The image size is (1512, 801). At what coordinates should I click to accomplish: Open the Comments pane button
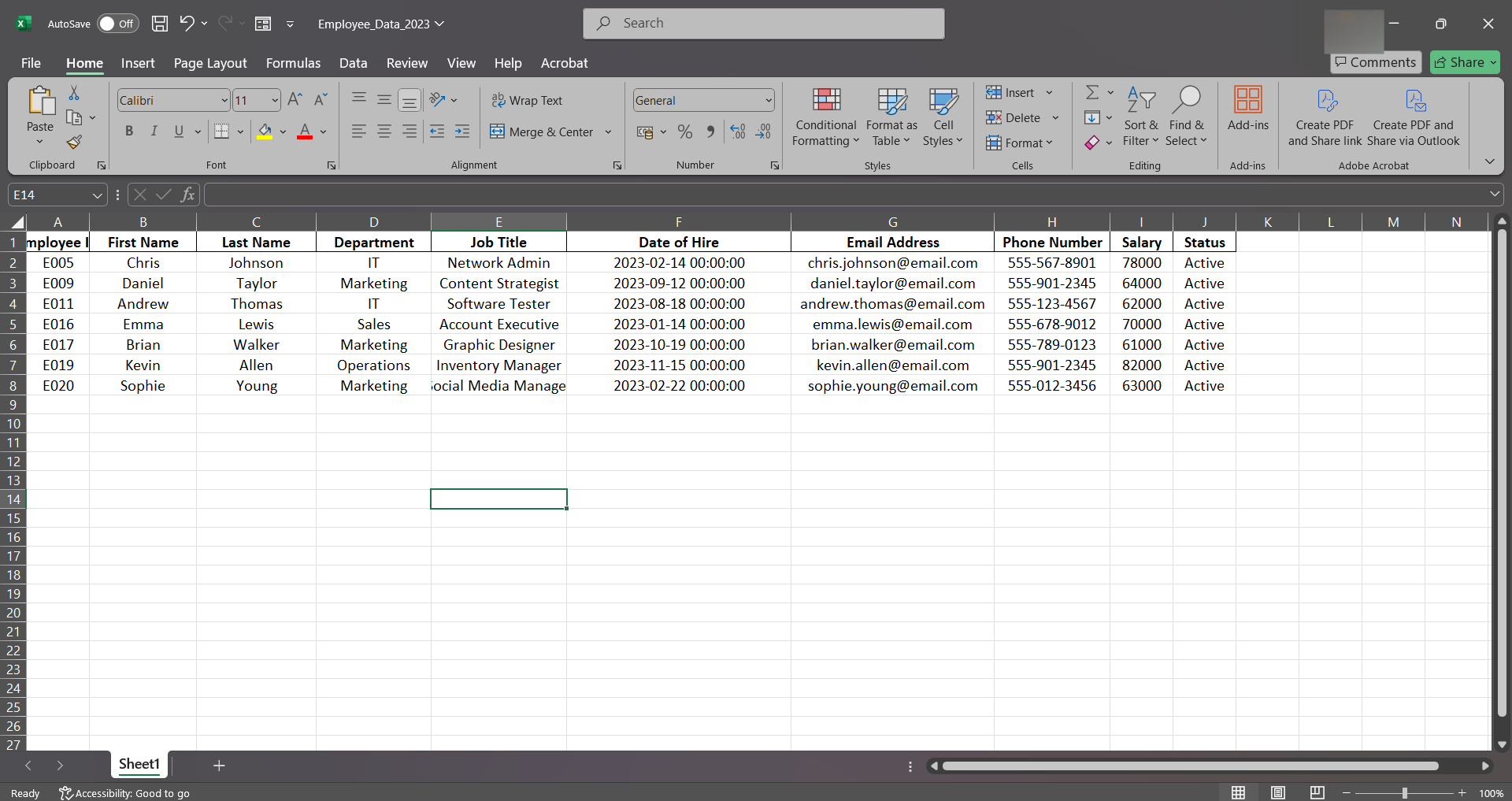[x=1375, y=62]
